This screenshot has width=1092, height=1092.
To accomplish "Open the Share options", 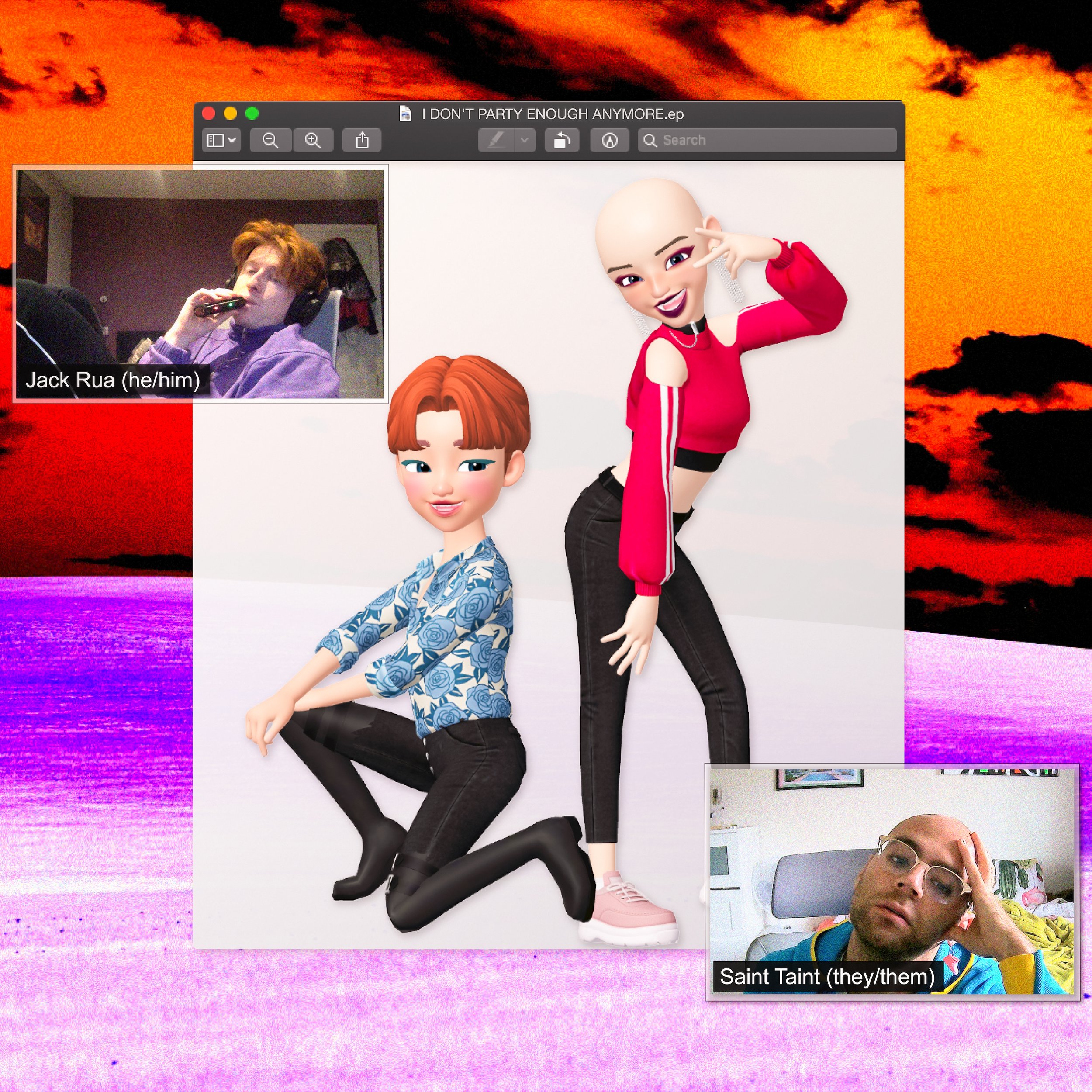I will (362, 140).
